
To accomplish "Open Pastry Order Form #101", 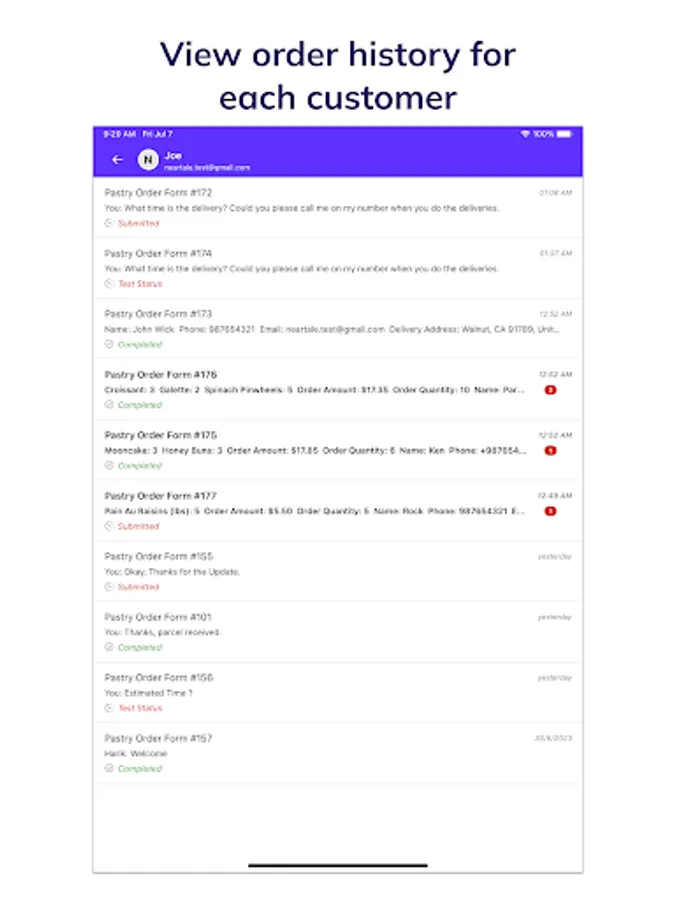I will (338, 631).
